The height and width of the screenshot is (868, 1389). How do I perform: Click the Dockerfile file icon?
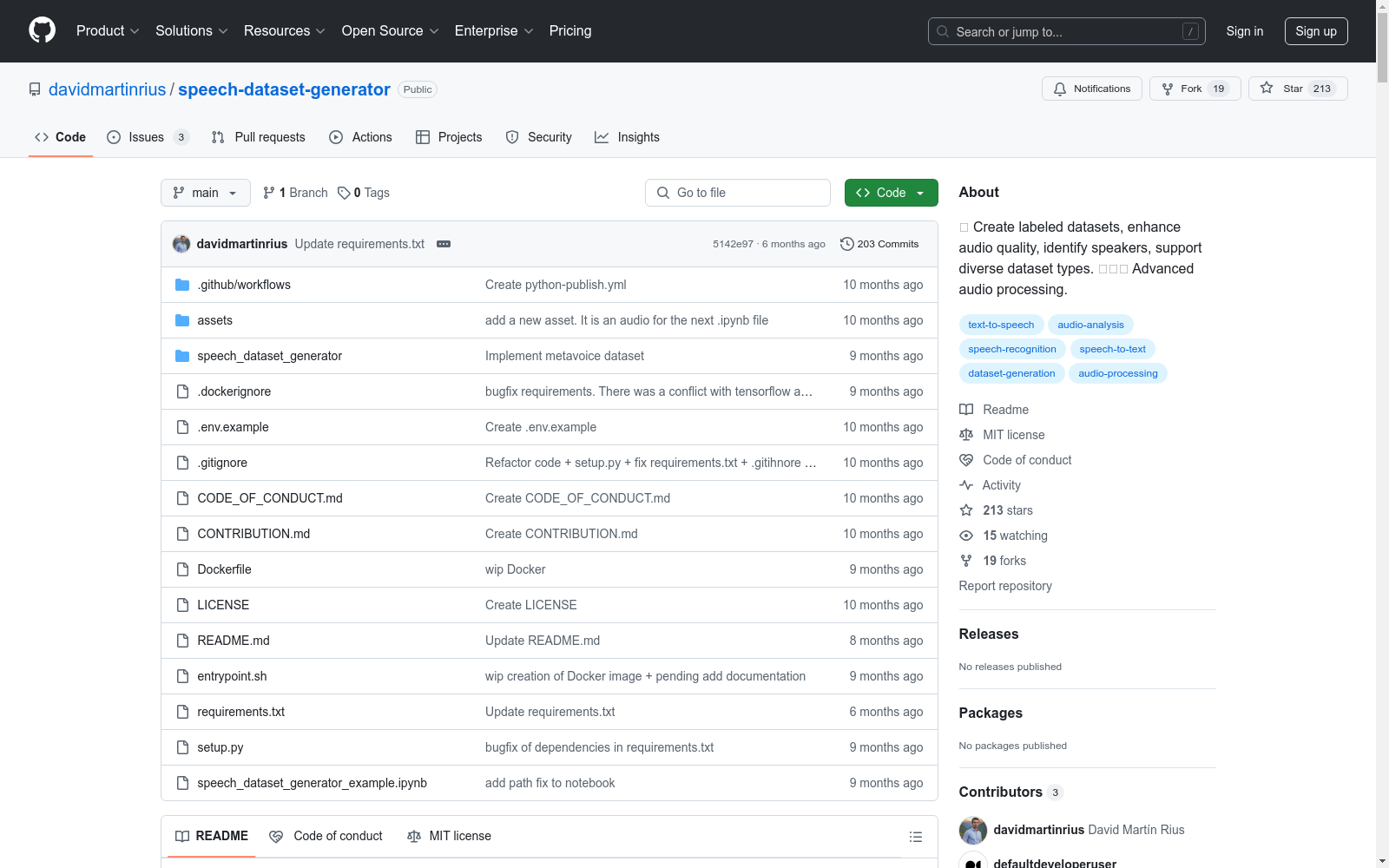click(x=182, y=569)
